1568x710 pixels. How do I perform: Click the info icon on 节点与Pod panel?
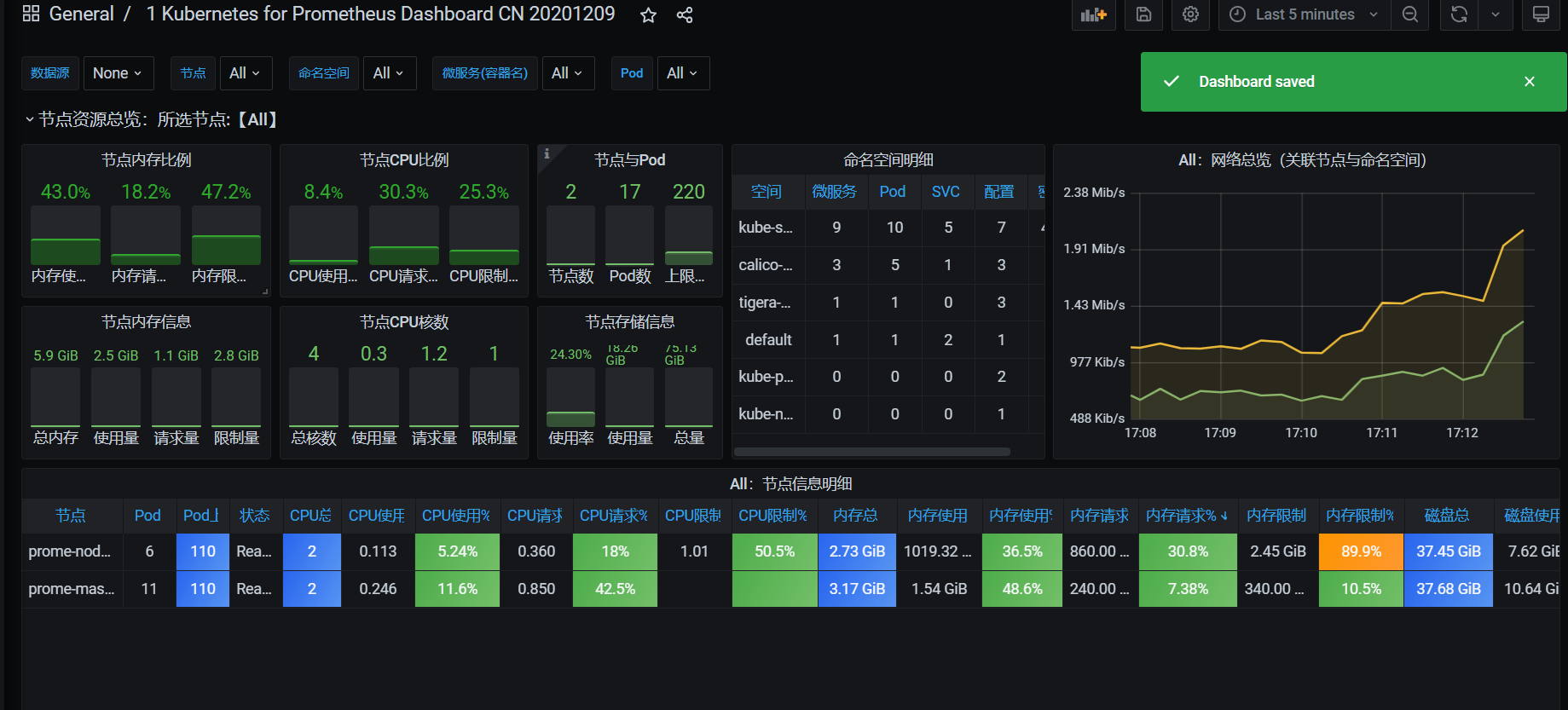(x=547, y=153)
